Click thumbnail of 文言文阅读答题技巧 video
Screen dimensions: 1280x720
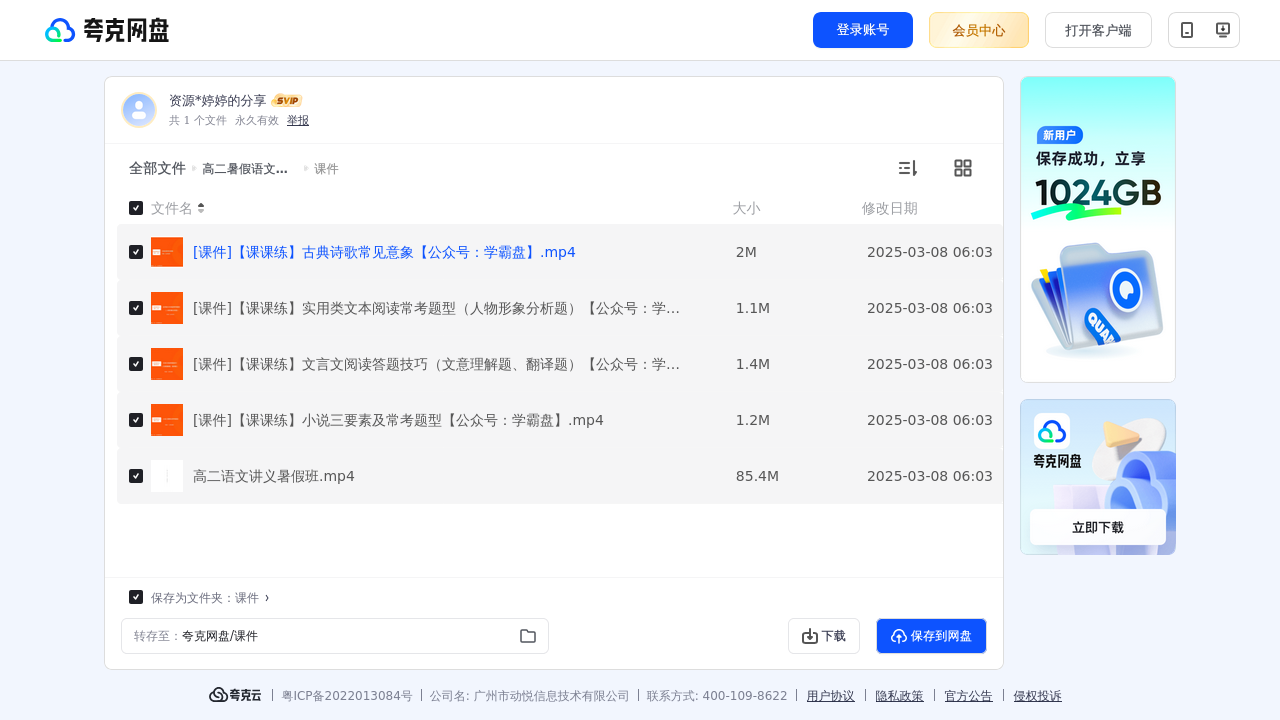(167, 364)
